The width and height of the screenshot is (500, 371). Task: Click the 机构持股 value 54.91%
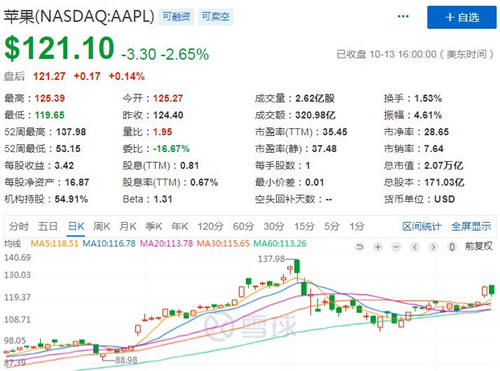click(71, 199)
